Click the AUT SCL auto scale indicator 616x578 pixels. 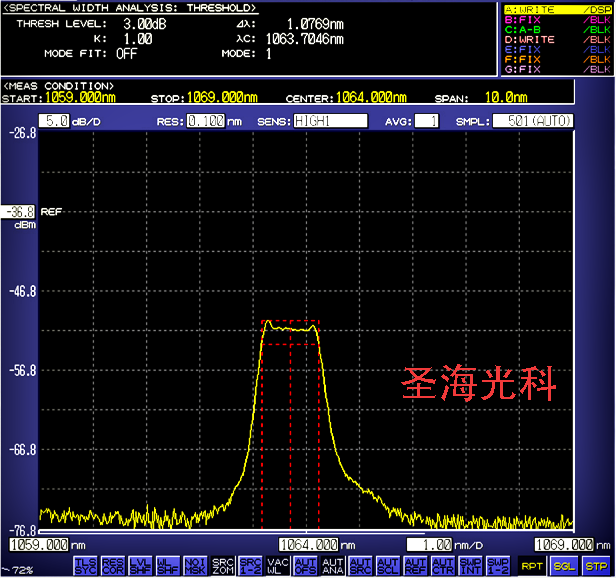pos(388,566)
